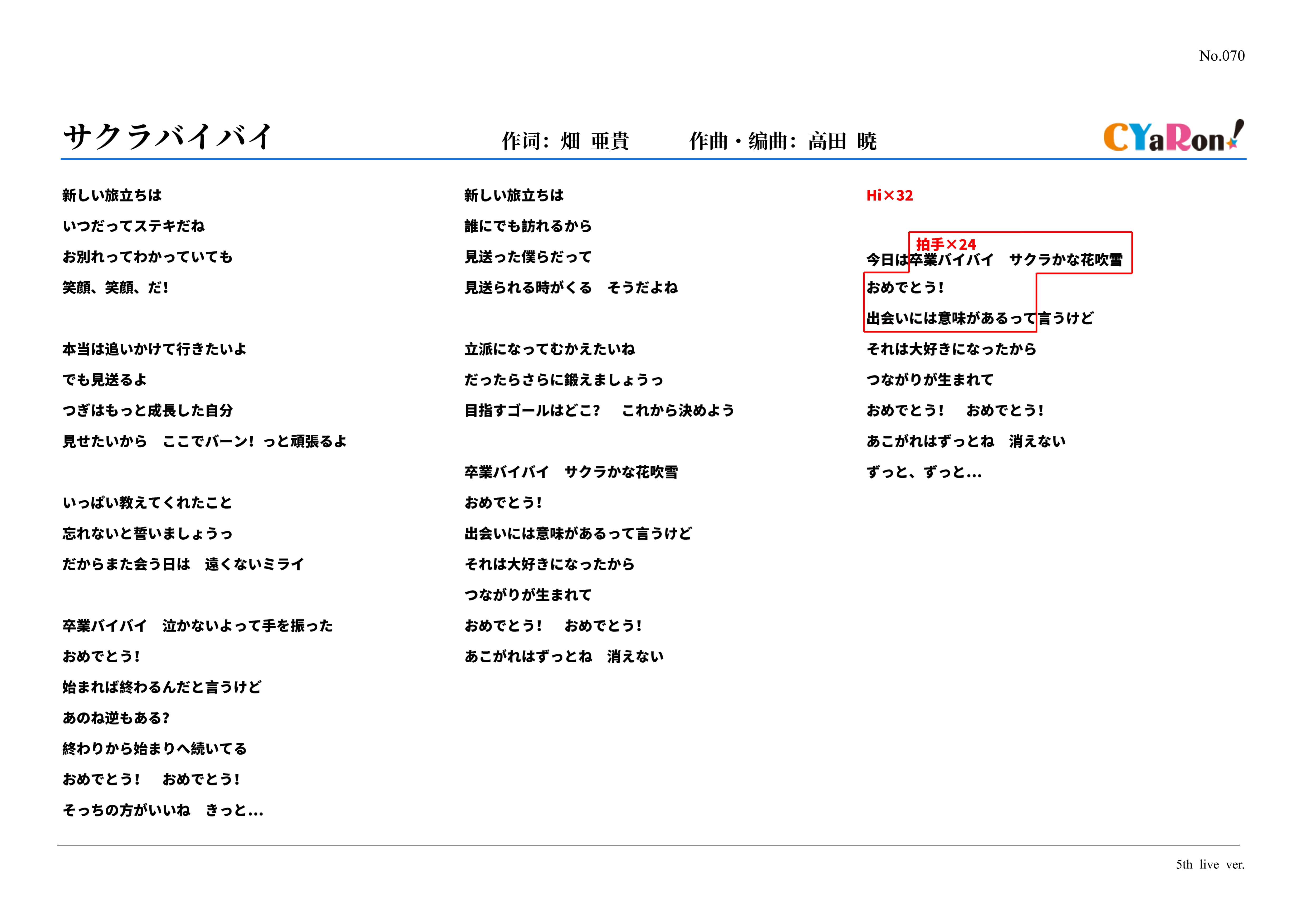Click the line 誰にでも訪れるから
Image resolution: width=1307 pixels, height=924 pixels.
pos(528,226)
